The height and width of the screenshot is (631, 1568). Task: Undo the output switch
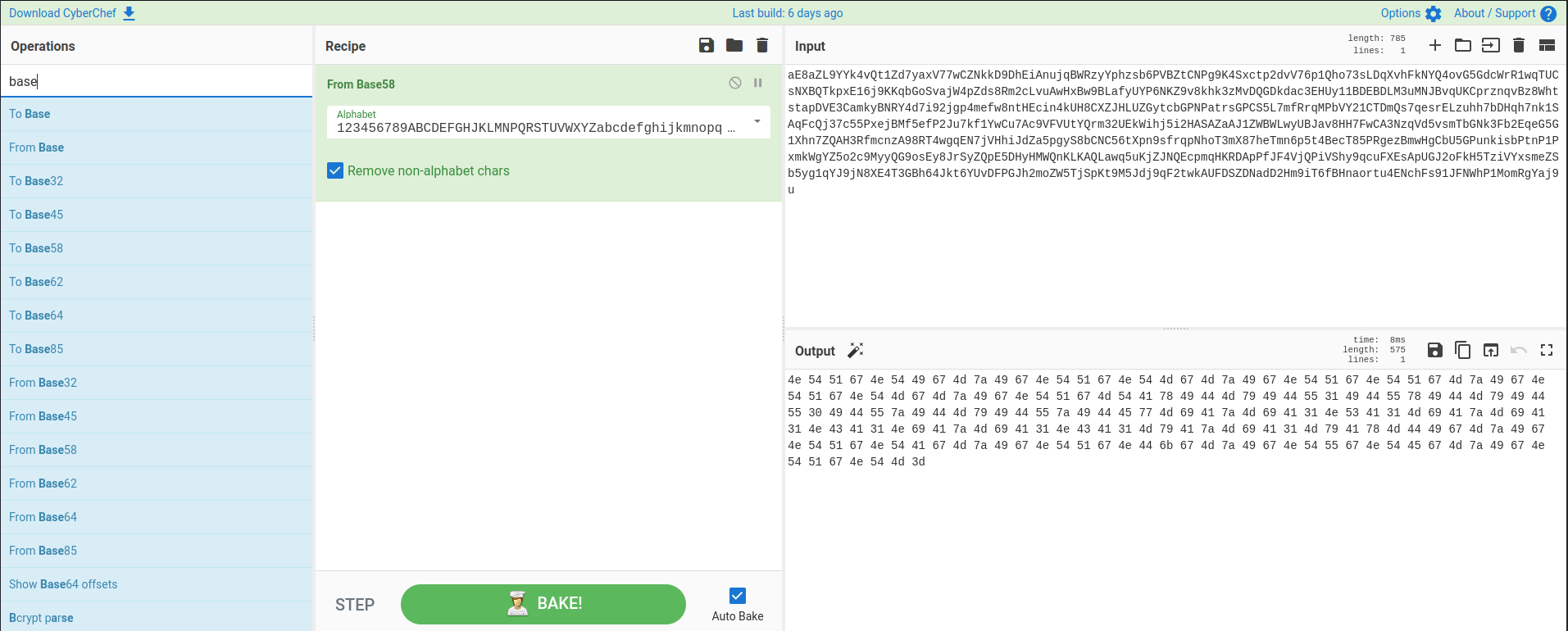point(1519,350)
